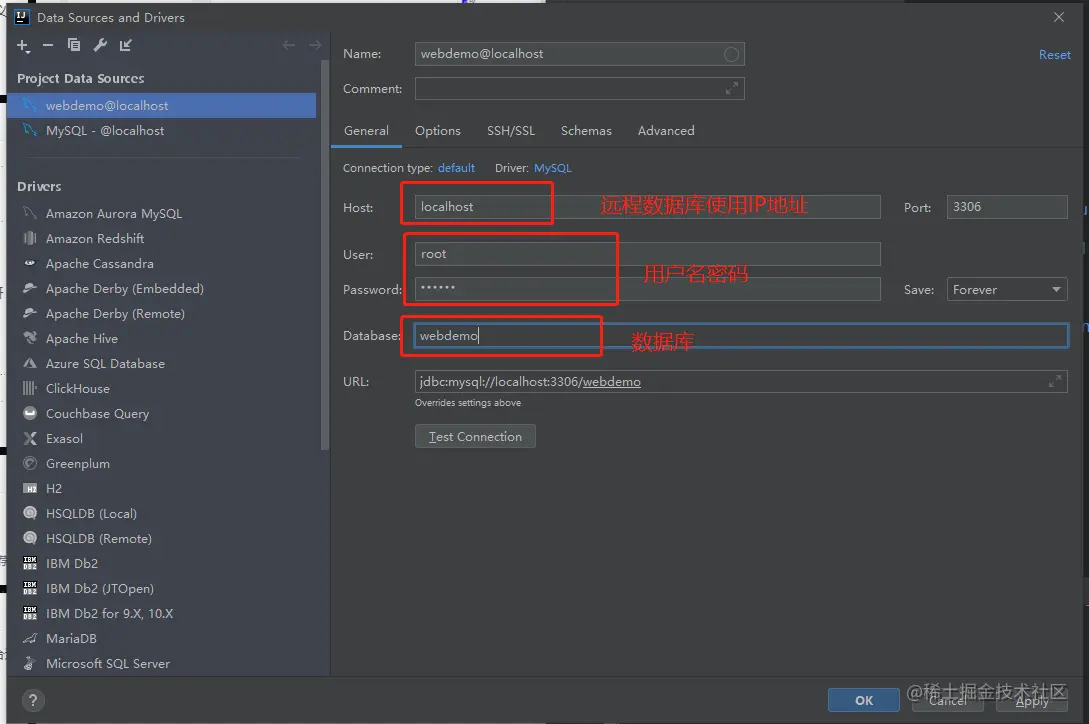1089x724 pixels.
Task: Open the SSH/SSL tab
Action: 511,131
